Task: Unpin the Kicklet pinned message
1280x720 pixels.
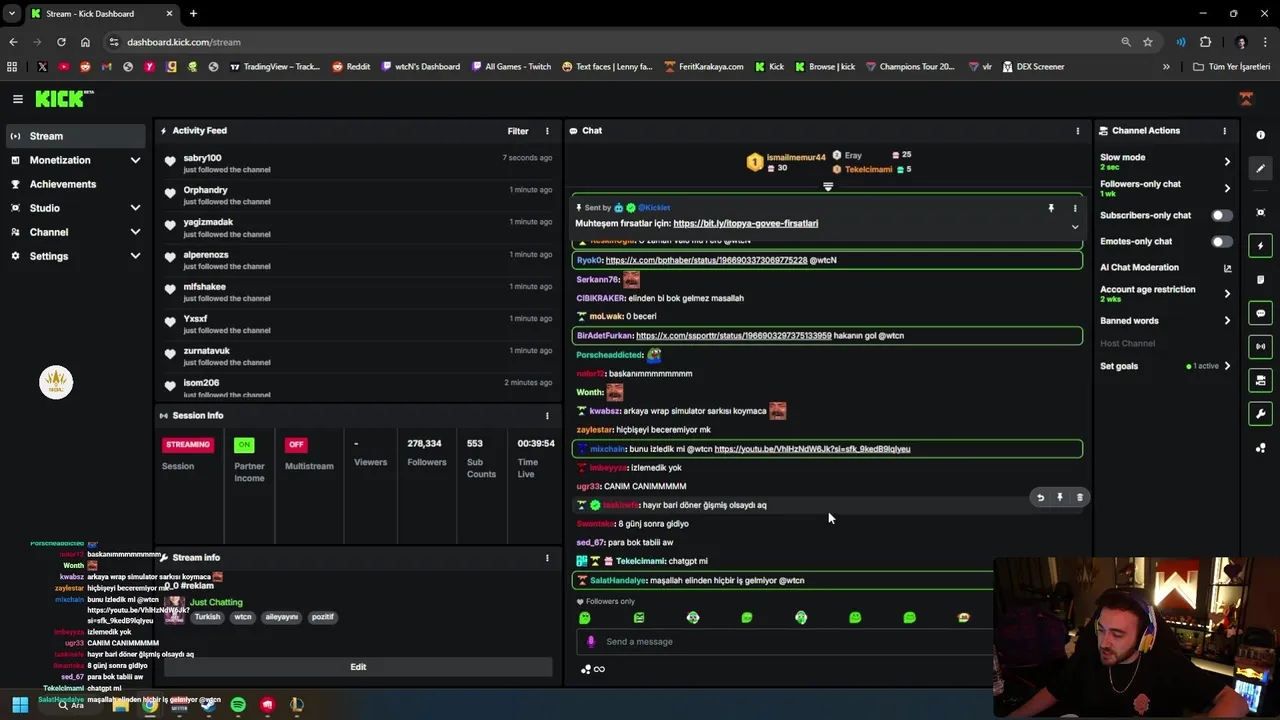Action: click(1051, 208)
